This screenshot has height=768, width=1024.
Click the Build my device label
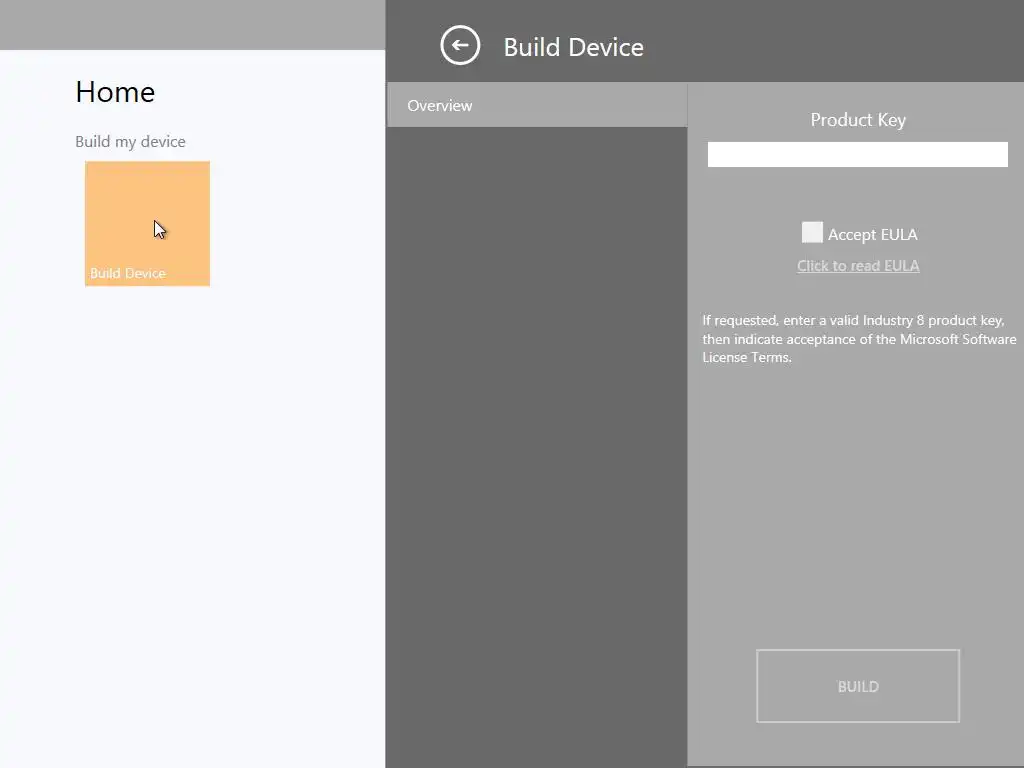130,142
